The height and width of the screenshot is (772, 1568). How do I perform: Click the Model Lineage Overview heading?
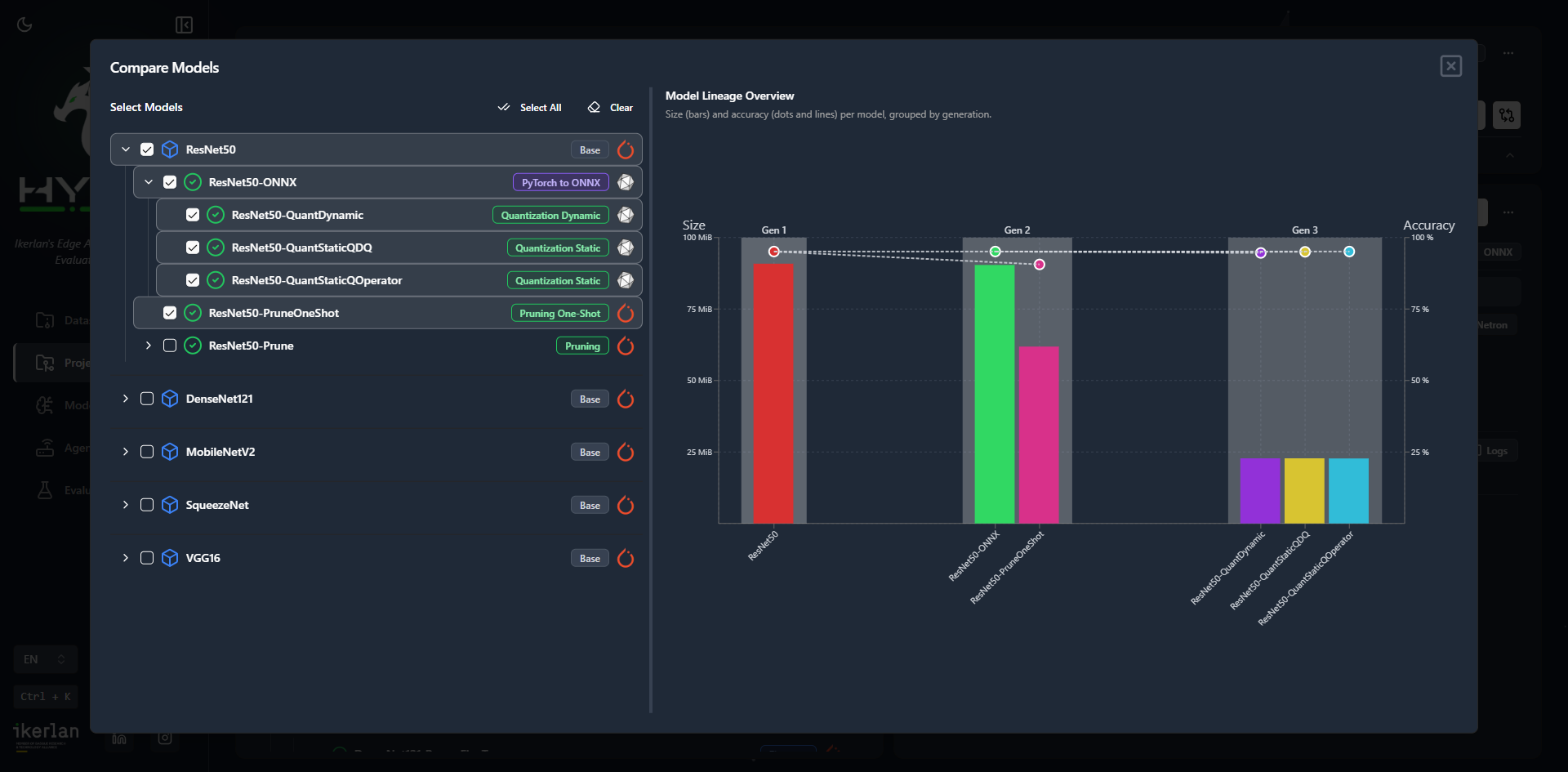click(x=729, y=96)
